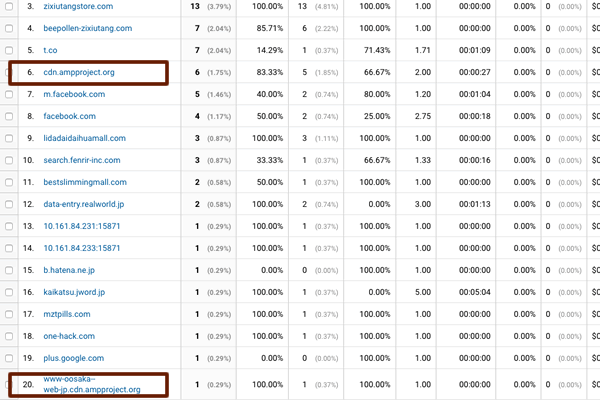Check the box for row 8 facebook.com
The width and height of the screenshot is (600, 400).
coord(9,116)
